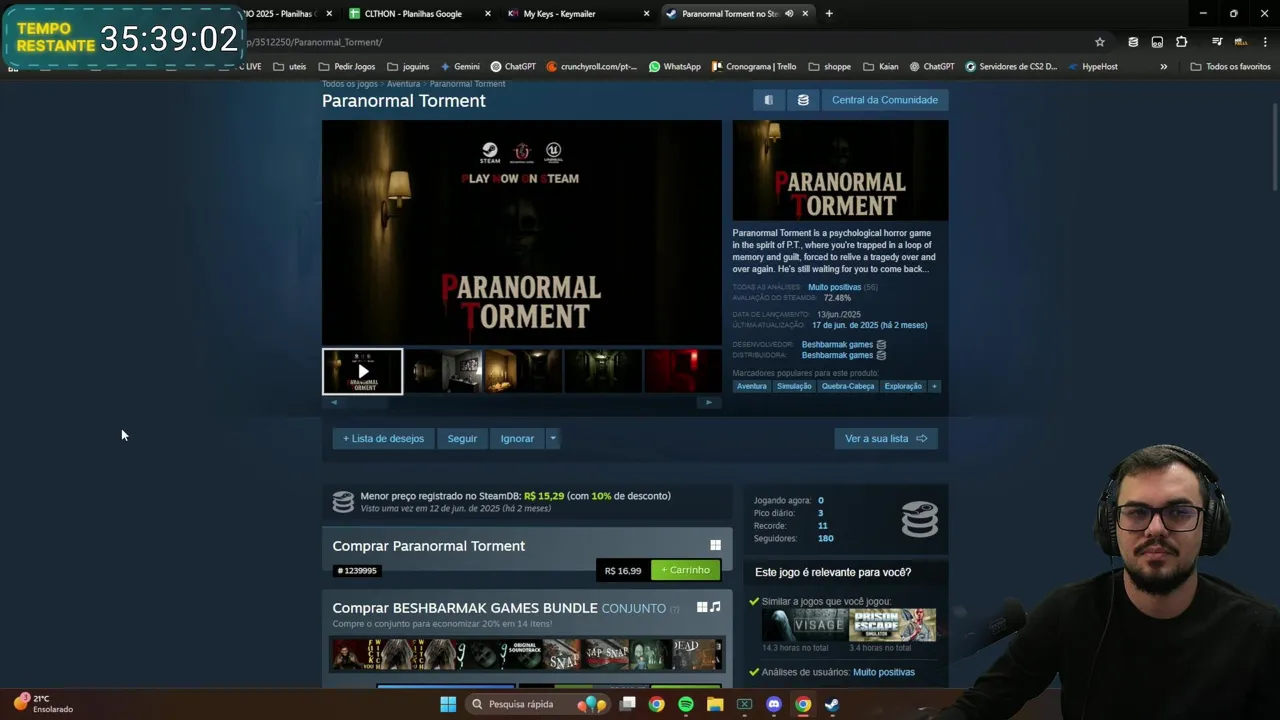Switch to CLTHON - Planilhas Google tab
This screenshot has width=1280, height=720.
[x=413, y=14]
